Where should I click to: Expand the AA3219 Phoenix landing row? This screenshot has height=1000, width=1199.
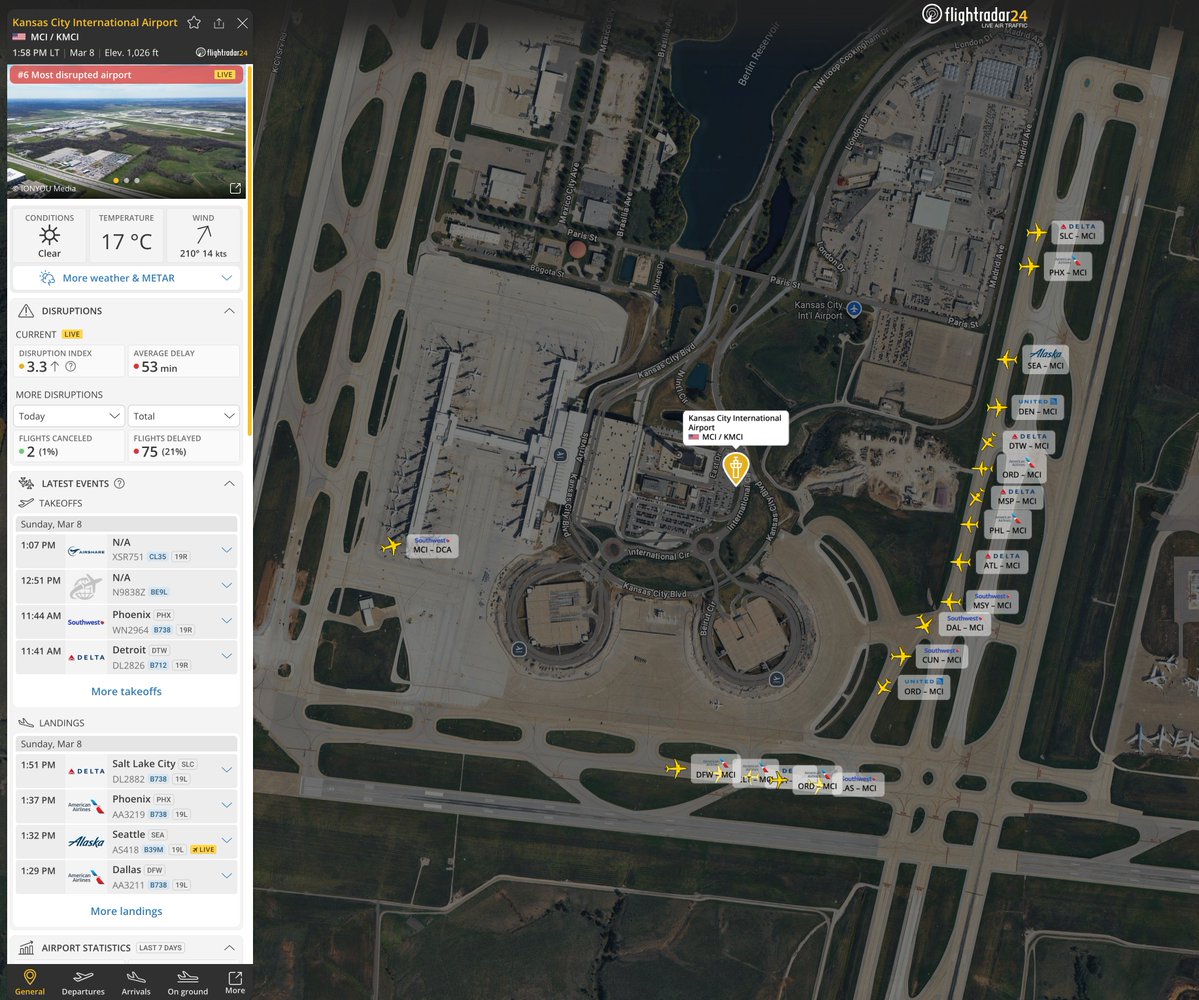[226, 805]
